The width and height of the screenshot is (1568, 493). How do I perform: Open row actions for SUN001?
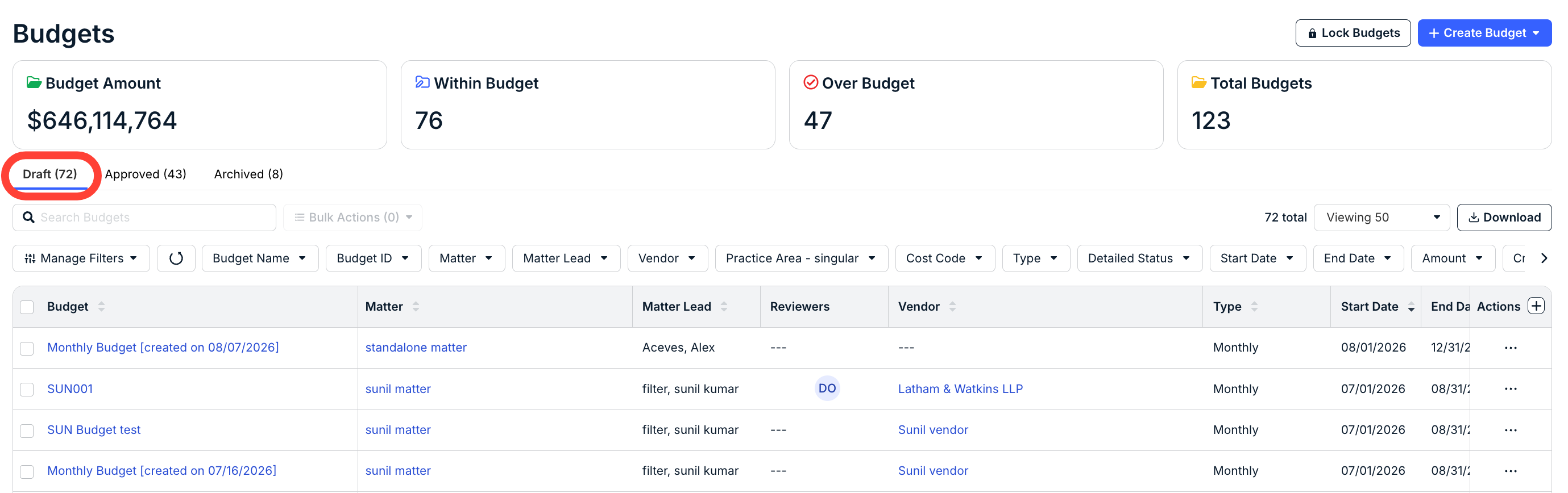(x=1510, y=389)
